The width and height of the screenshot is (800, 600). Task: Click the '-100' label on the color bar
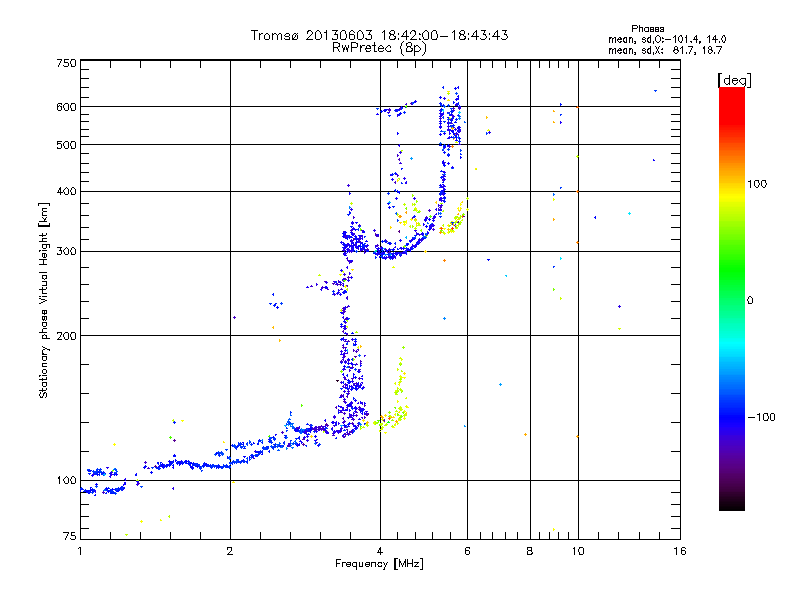click(x=761, y=417)
